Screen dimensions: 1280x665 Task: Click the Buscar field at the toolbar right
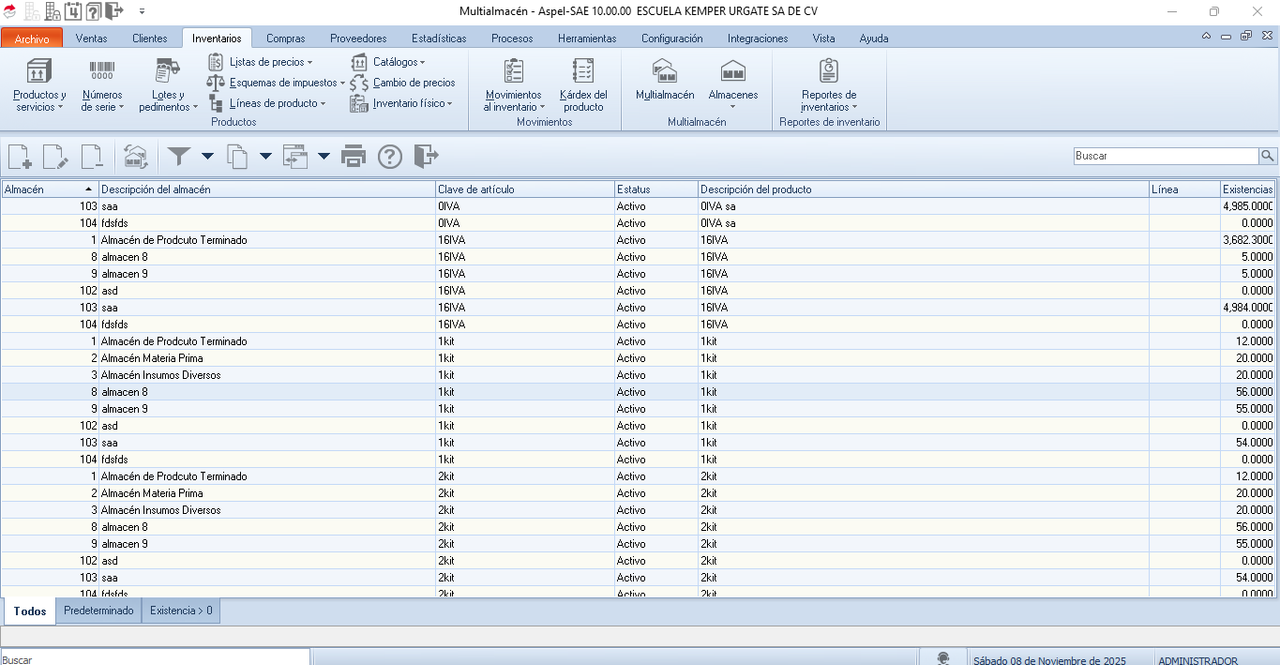pyautogui.click(x=1165, y=156)
